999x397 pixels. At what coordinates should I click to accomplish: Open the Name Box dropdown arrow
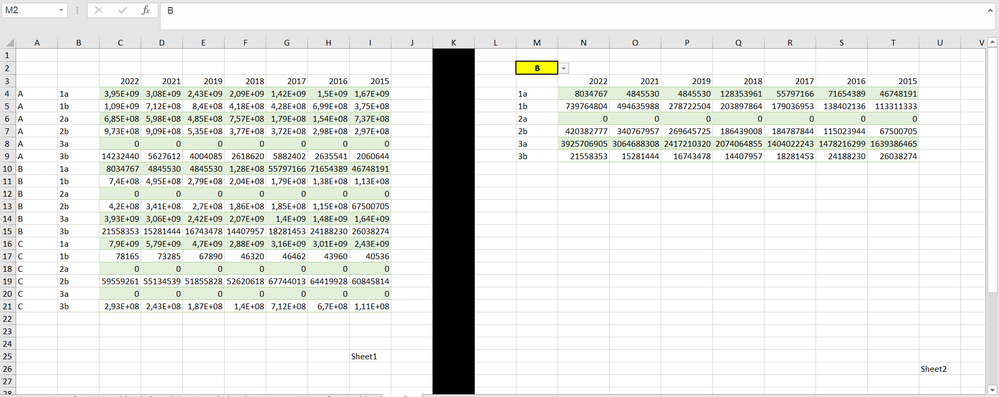pos(61,11)
